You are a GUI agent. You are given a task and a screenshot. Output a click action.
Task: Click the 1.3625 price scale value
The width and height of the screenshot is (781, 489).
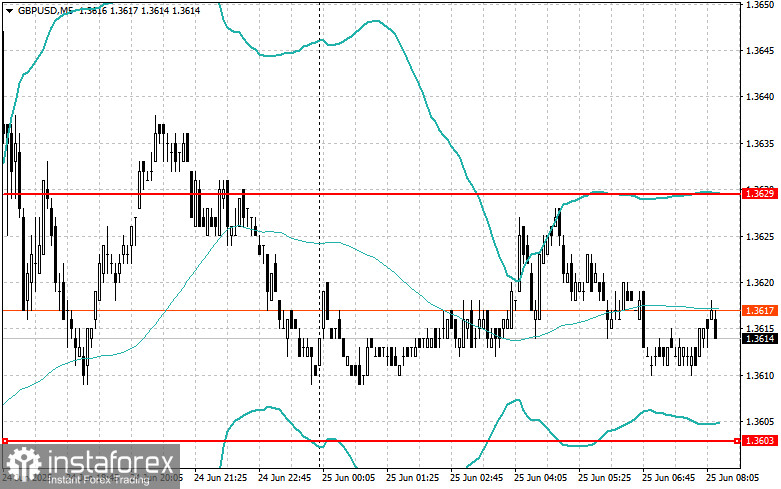(760, 236)
